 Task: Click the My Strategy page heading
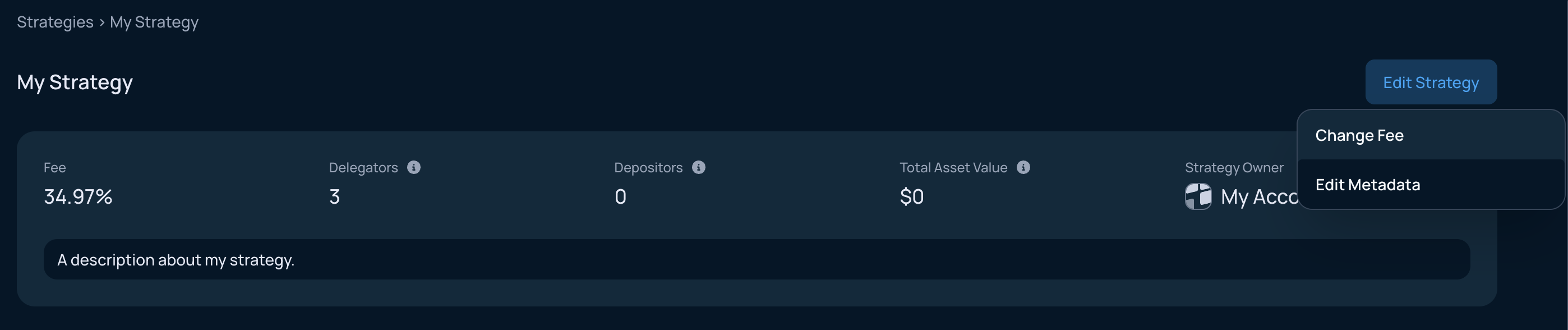(x=75, y=82)
